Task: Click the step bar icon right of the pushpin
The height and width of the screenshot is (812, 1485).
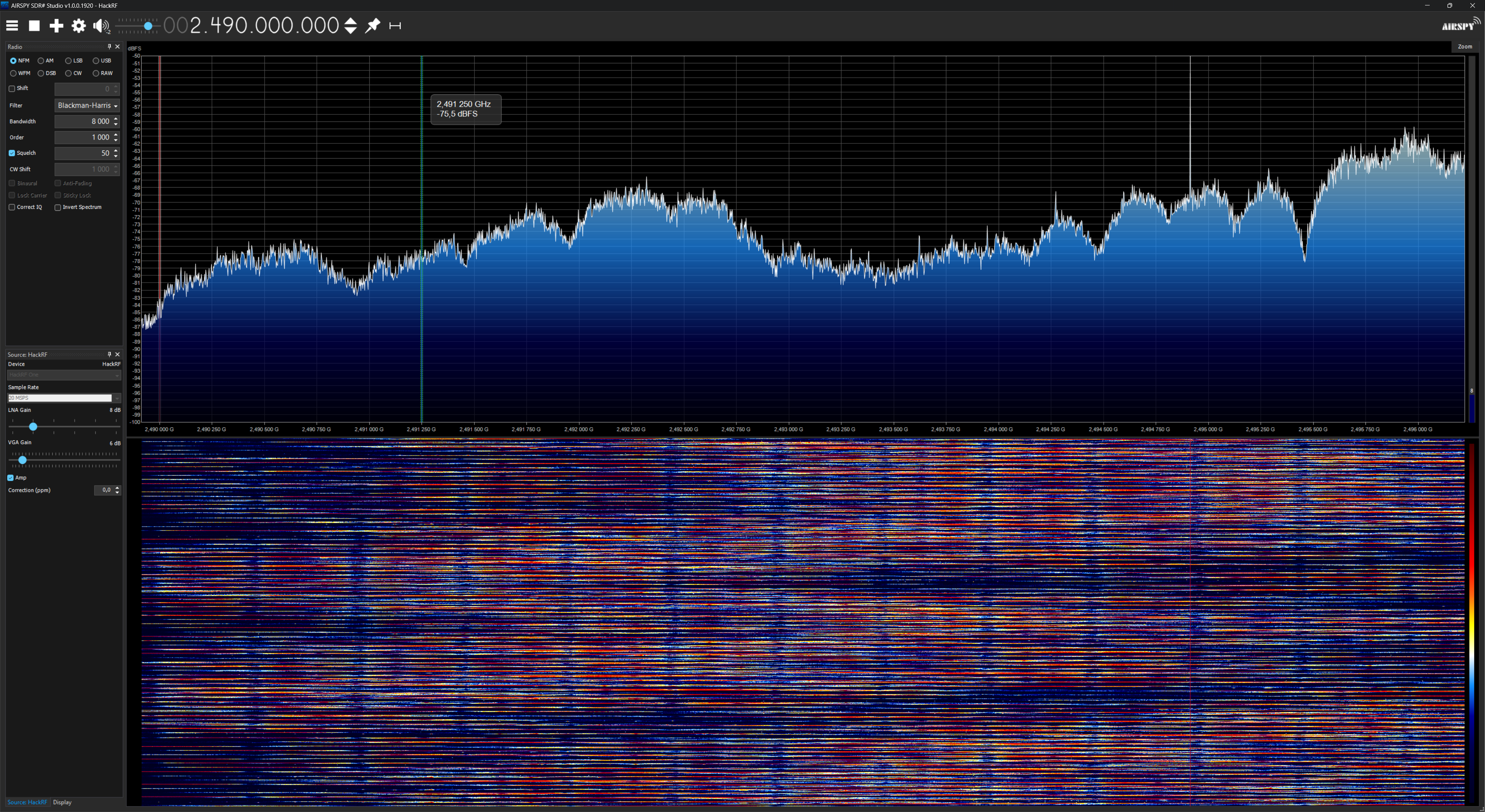Action: click(395, 26)
